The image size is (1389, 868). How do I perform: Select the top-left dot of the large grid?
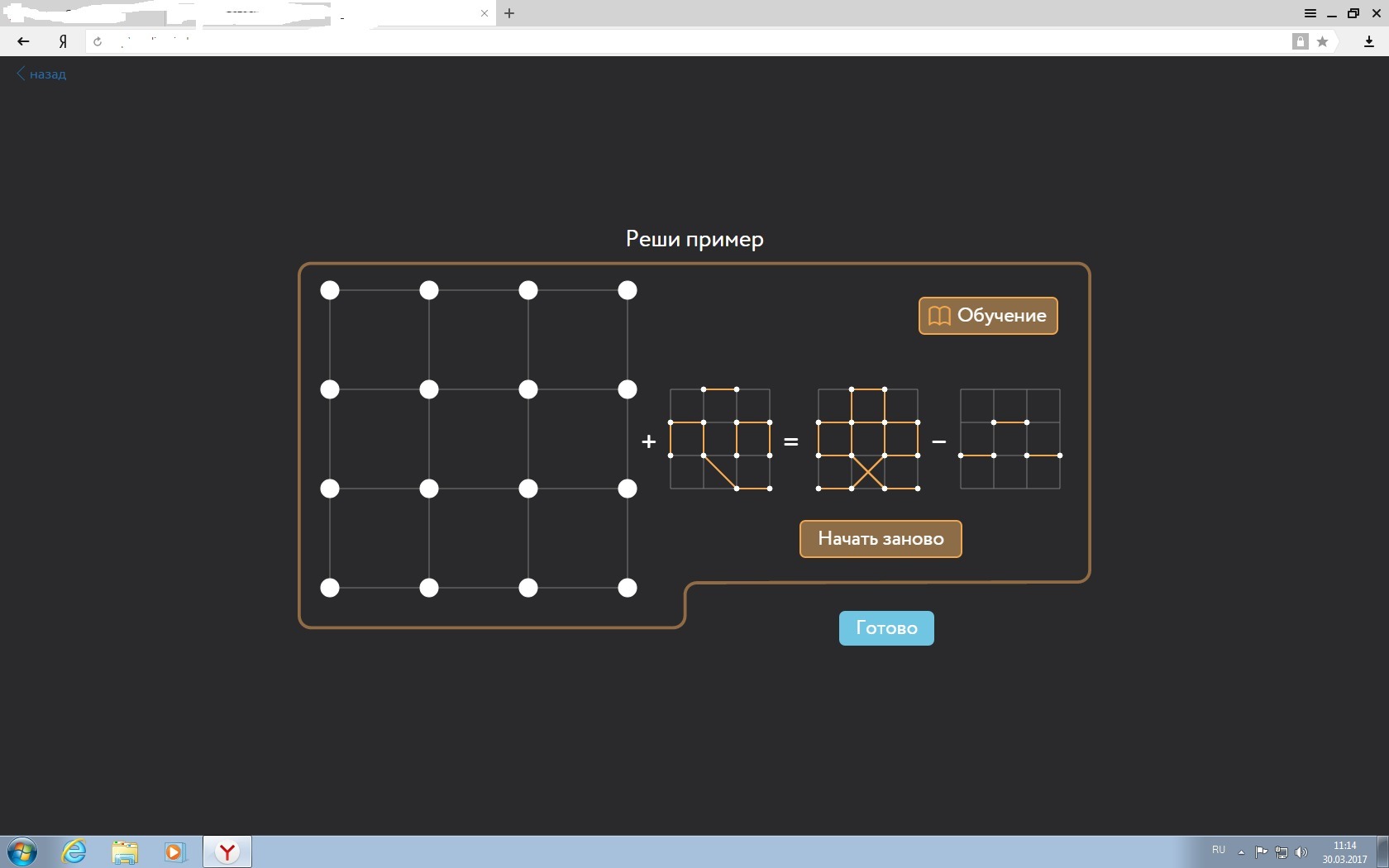pyautogui.click(x=330, y=290)
